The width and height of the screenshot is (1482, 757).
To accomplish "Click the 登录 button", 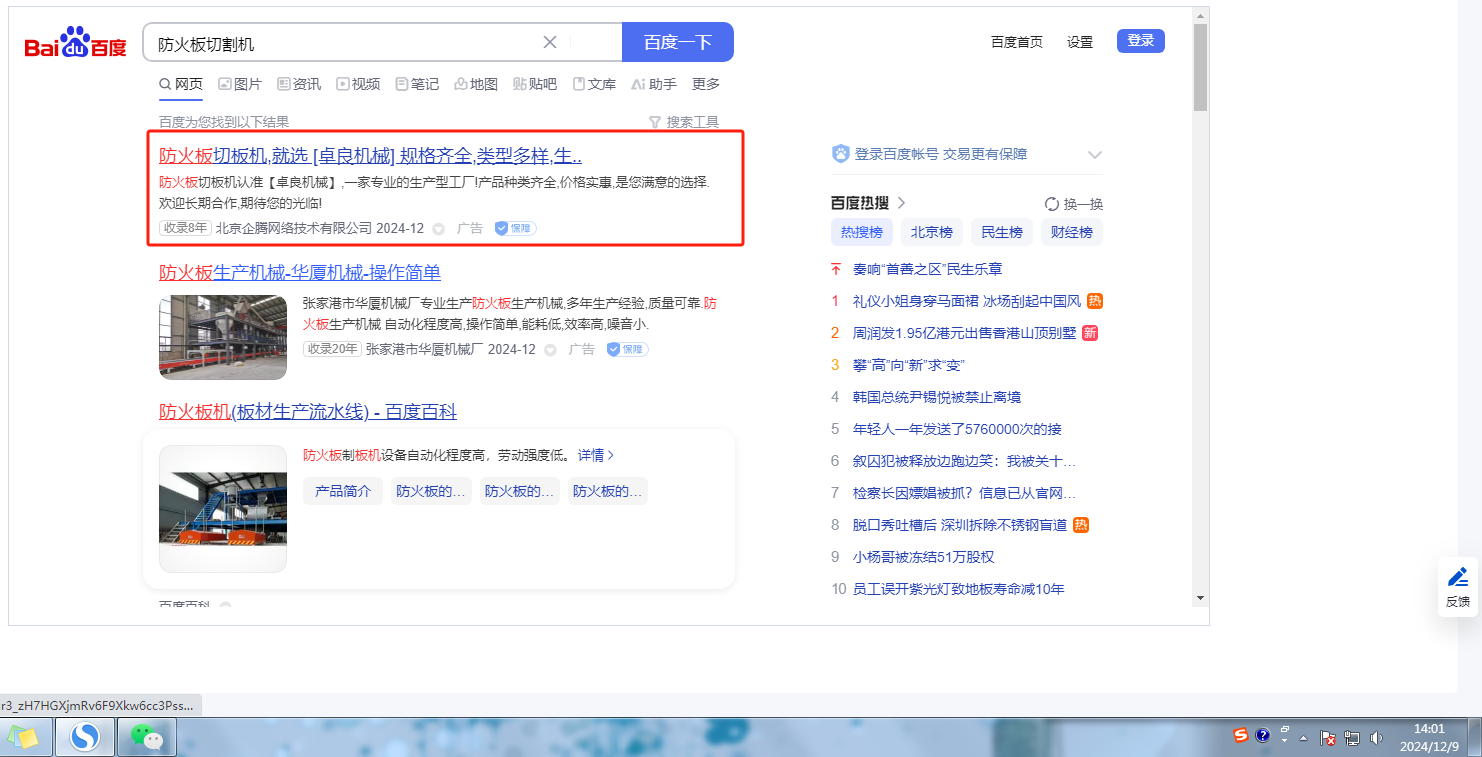I will pos(1141,41).
